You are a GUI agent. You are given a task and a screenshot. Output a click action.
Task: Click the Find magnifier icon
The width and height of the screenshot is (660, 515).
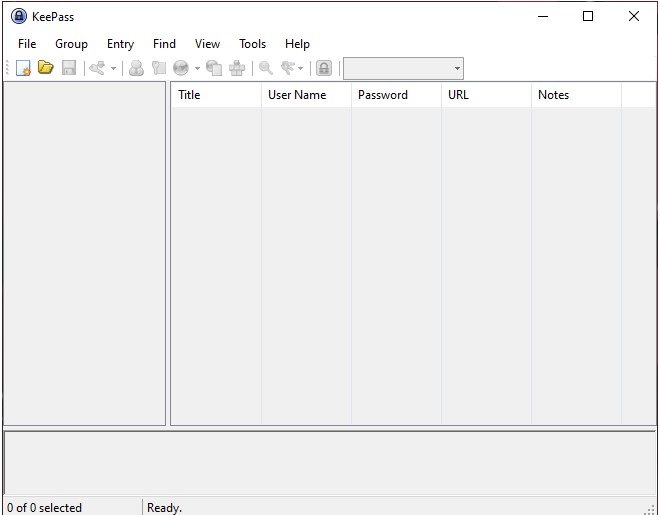(266, 68)
